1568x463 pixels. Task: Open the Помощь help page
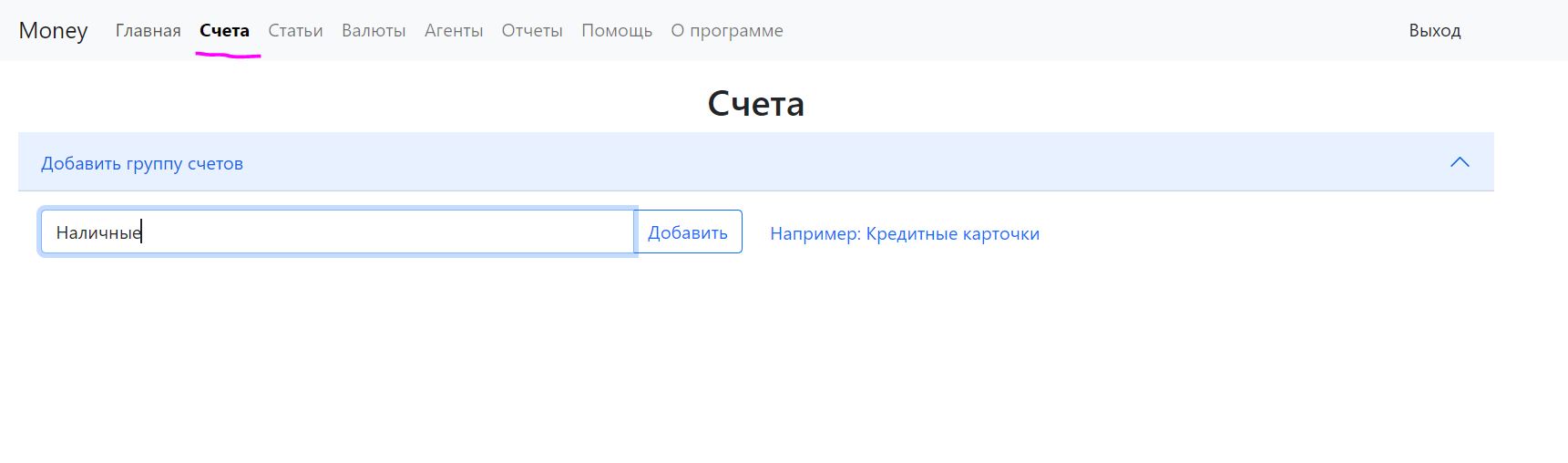tap(617, 30)
